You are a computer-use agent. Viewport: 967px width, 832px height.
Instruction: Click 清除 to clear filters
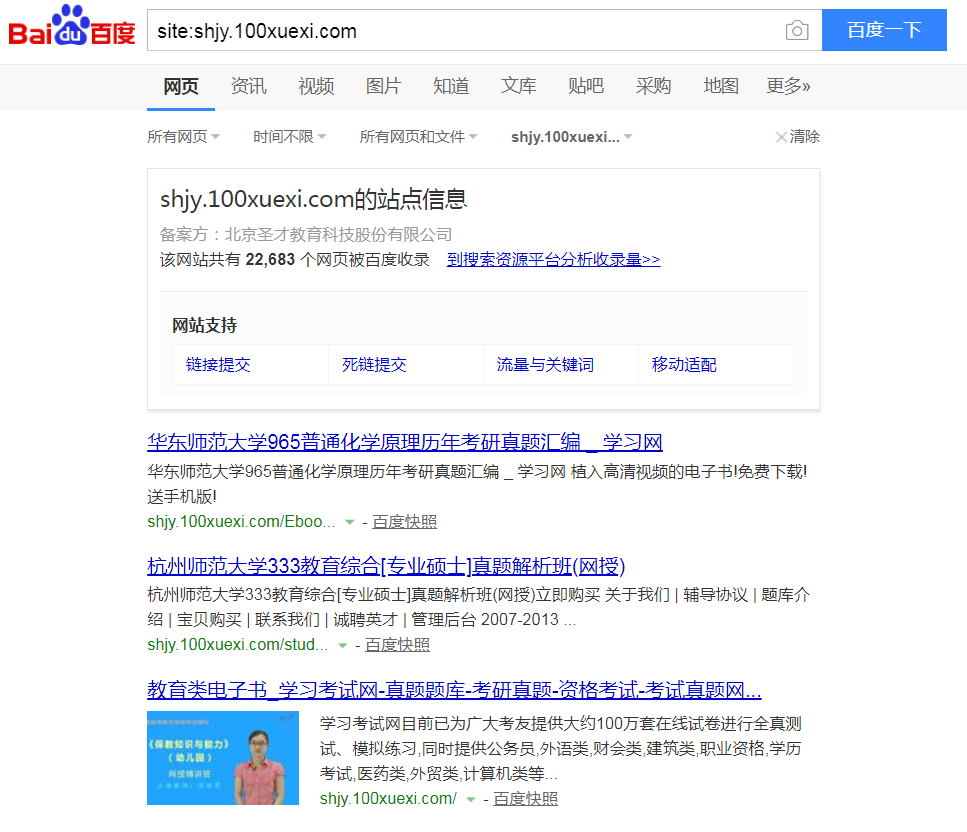(805, 136)
